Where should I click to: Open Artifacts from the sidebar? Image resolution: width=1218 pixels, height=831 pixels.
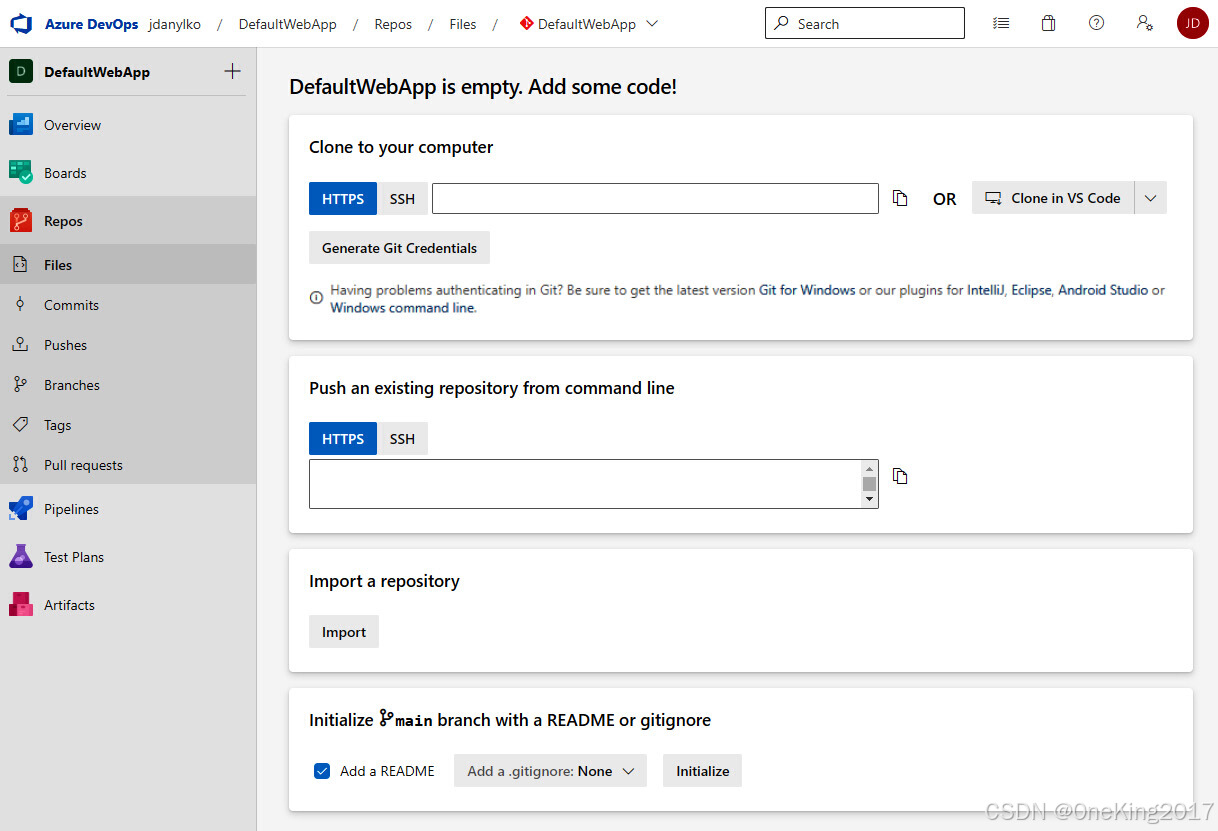click(x=128, y=605)
